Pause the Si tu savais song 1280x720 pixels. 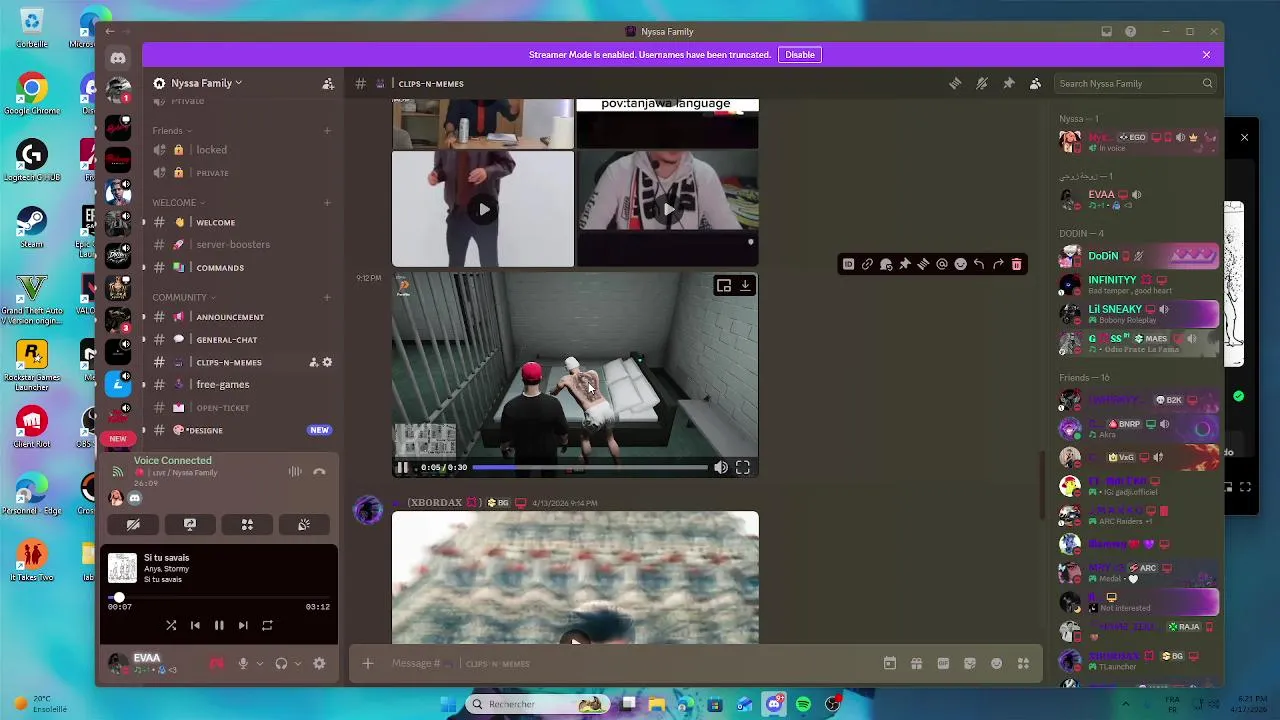219,625
